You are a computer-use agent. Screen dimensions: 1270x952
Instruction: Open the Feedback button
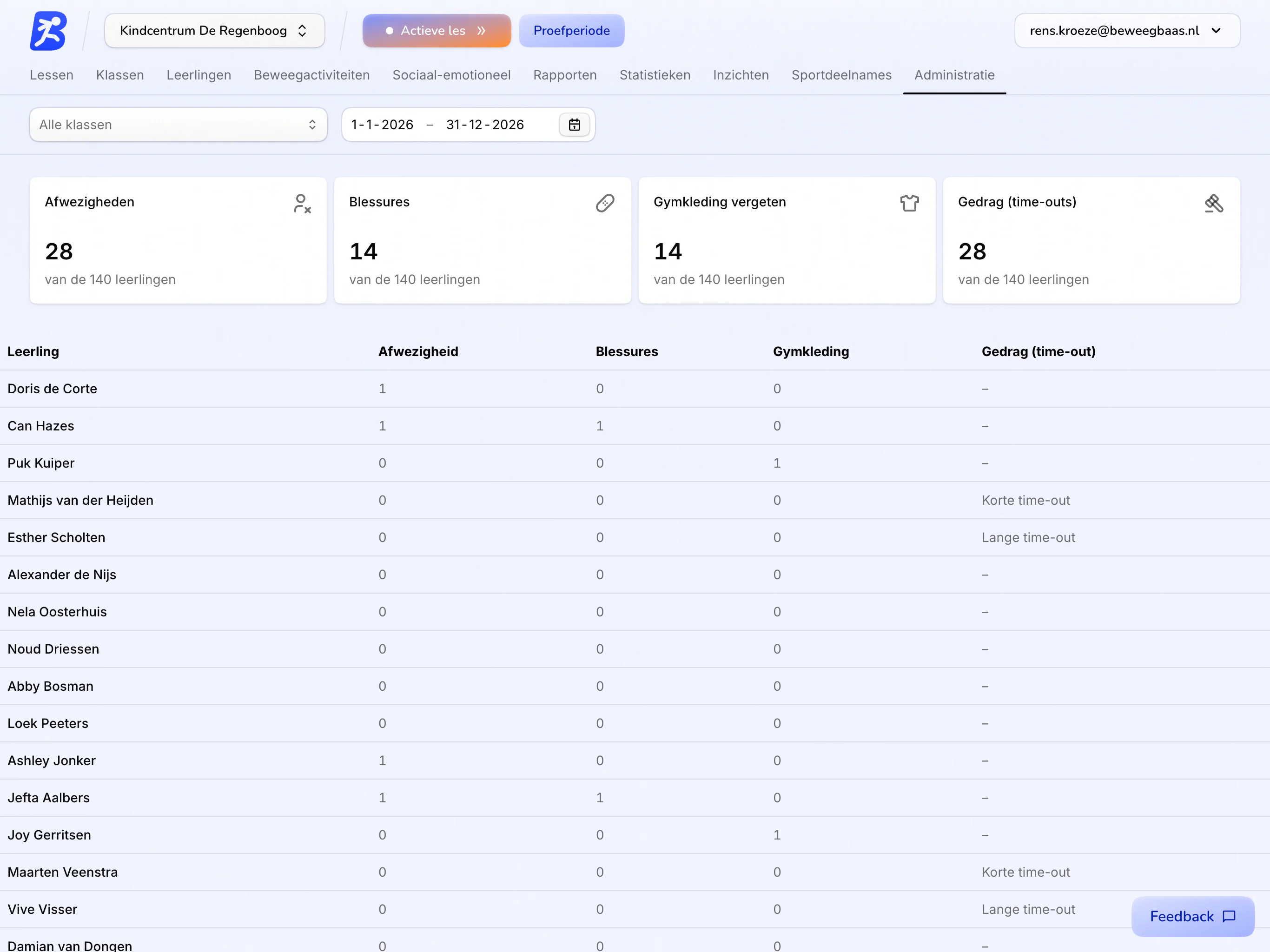coord(1192,916)
